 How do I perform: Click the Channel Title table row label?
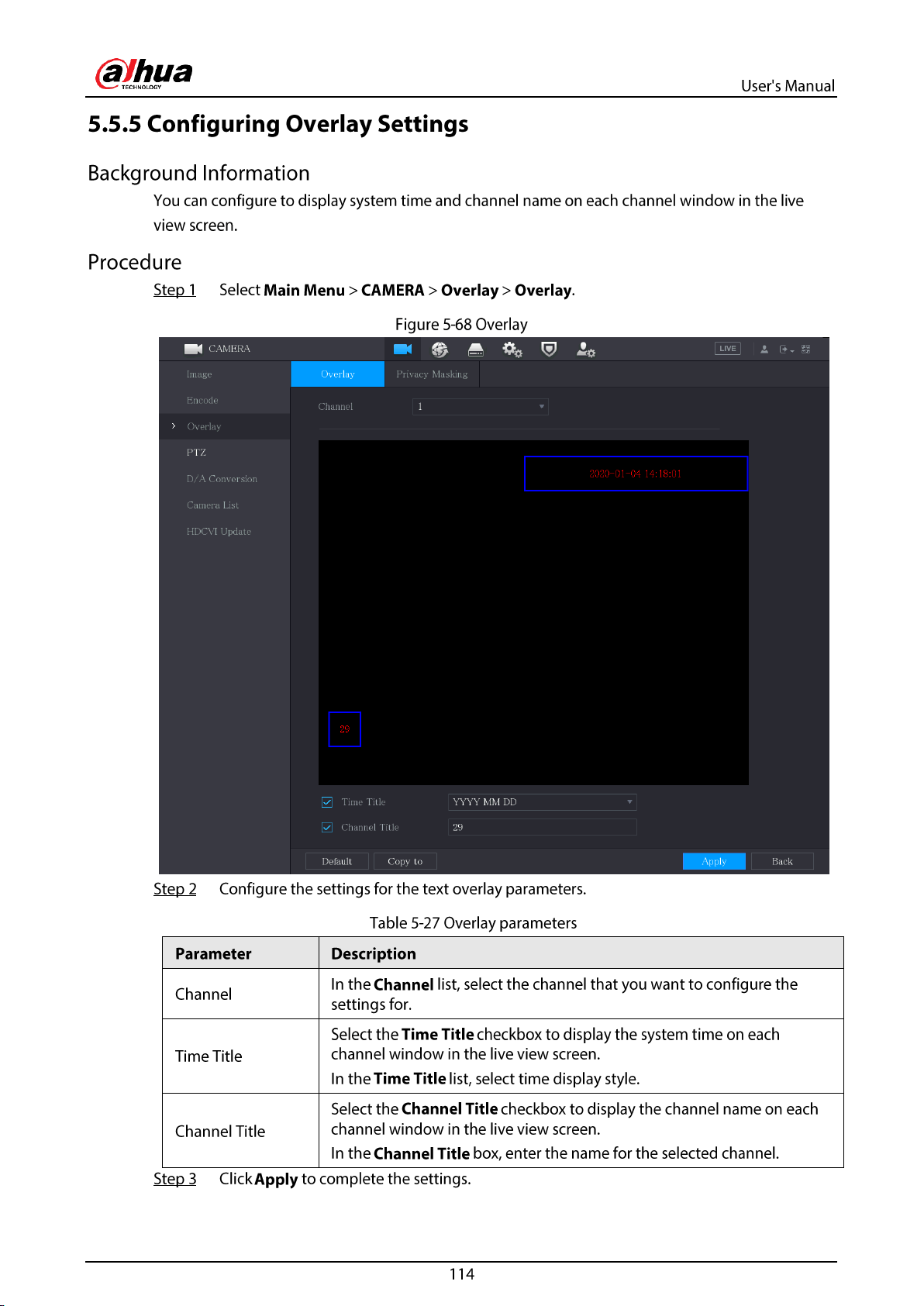(x=220, y=1132)
